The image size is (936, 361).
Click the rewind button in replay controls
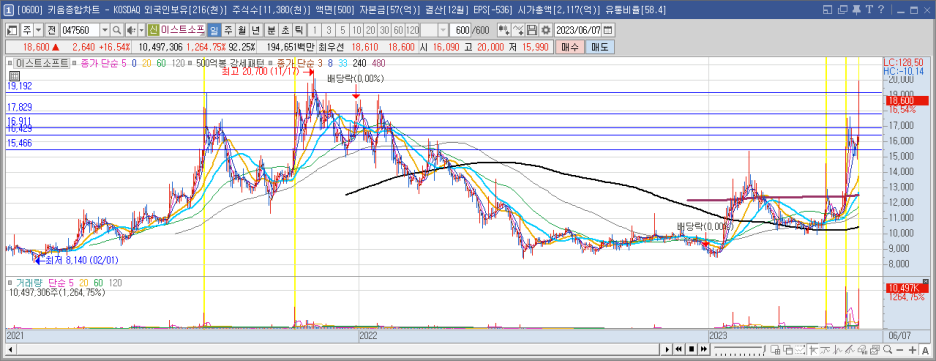tap(679, 349)
